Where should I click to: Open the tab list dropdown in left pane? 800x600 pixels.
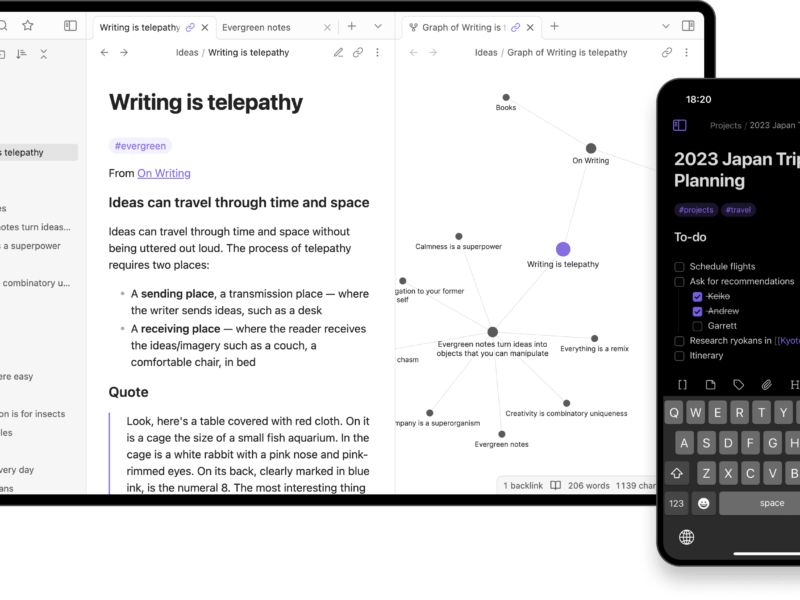click(378, 26)
